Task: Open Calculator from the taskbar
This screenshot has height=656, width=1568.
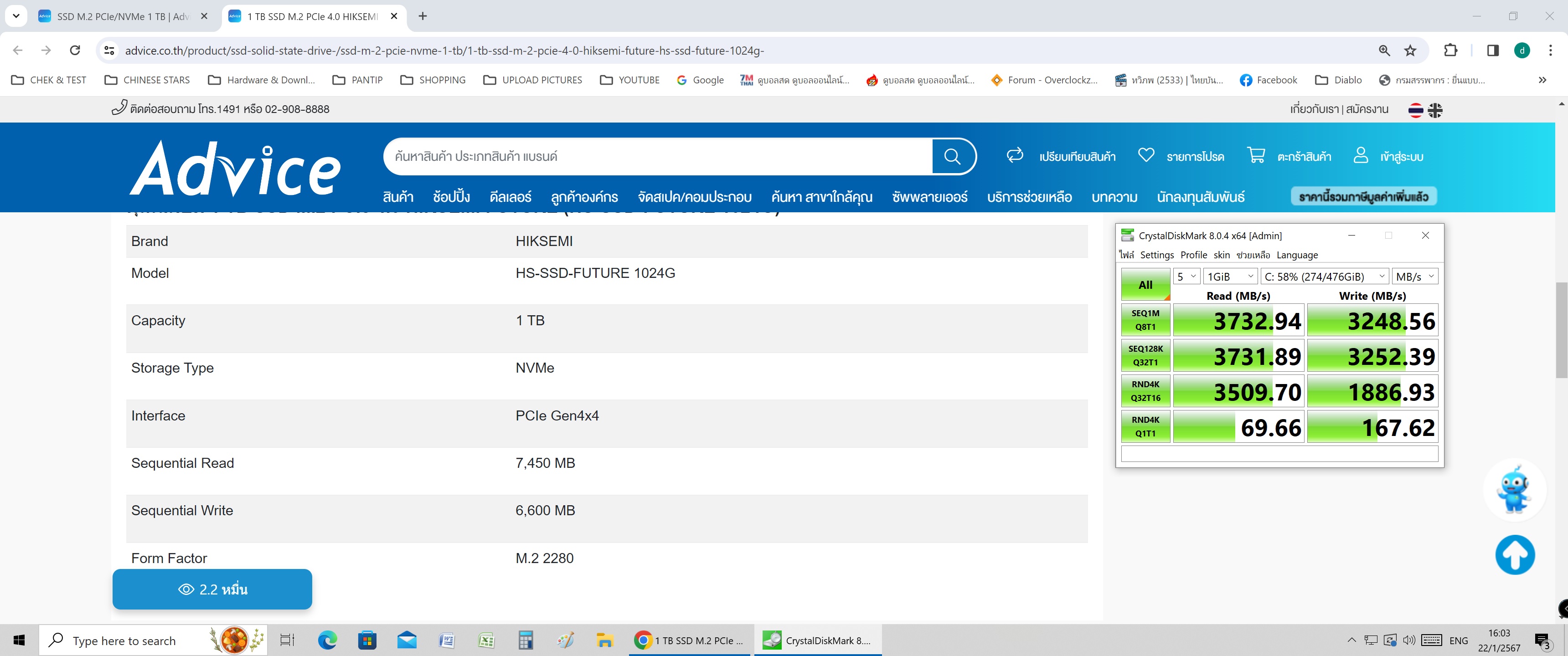Action: pos(526,640)
